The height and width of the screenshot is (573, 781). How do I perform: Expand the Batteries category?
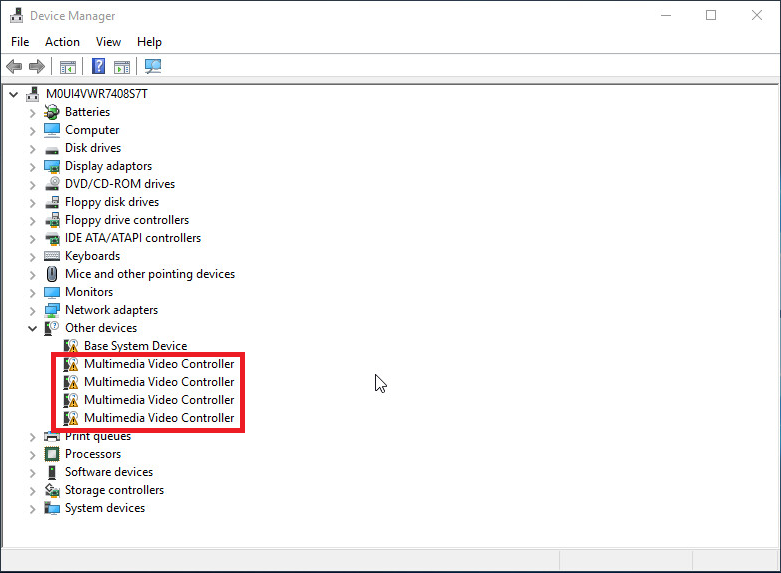(x=32, y=113)
